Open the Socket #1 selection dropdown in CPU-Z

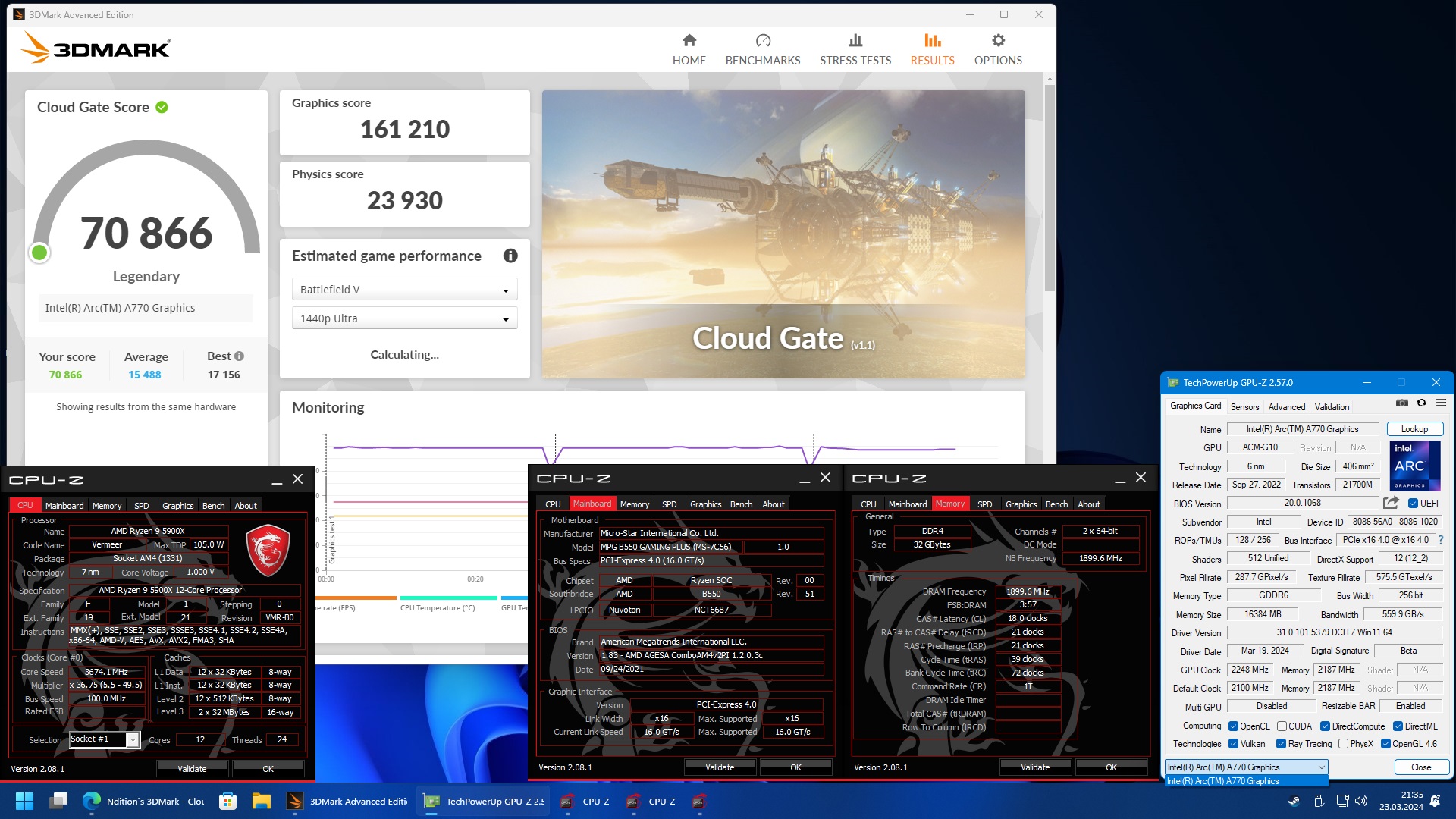pyautogui.click(x=105, y=739)
